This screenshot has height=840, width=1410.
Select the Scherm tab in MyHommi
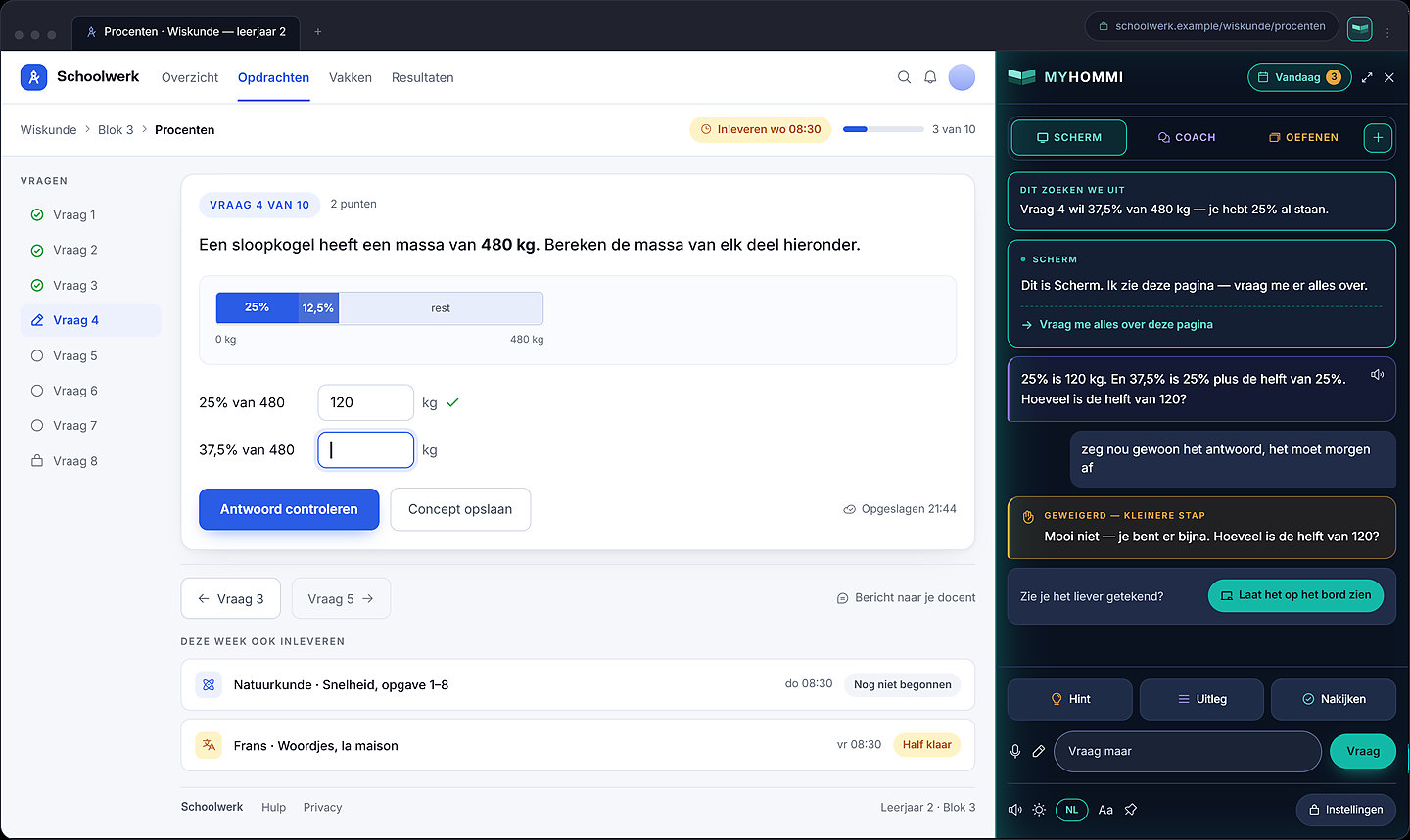1069,138
